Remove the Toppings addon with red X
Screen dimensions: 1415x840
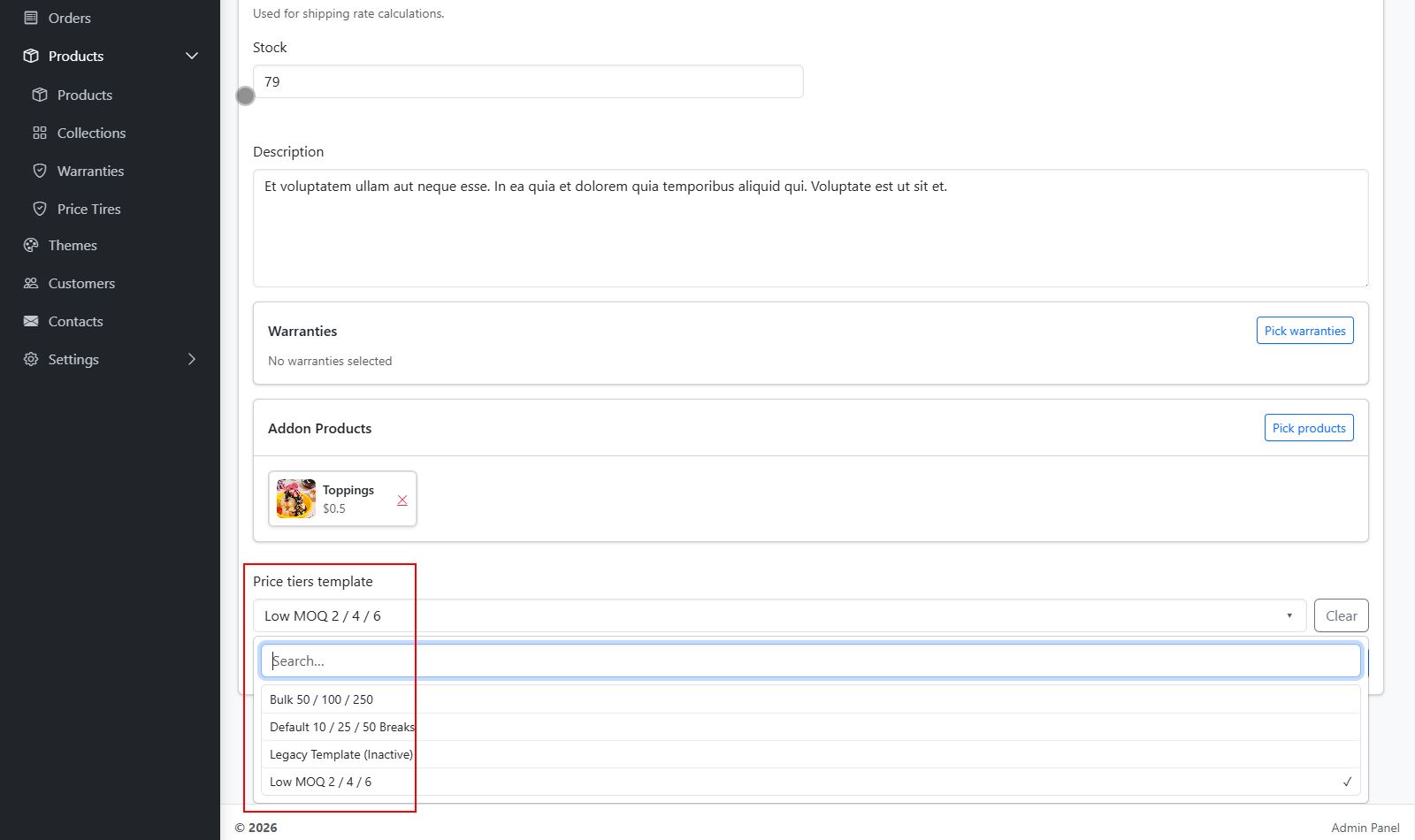point(402,500)
